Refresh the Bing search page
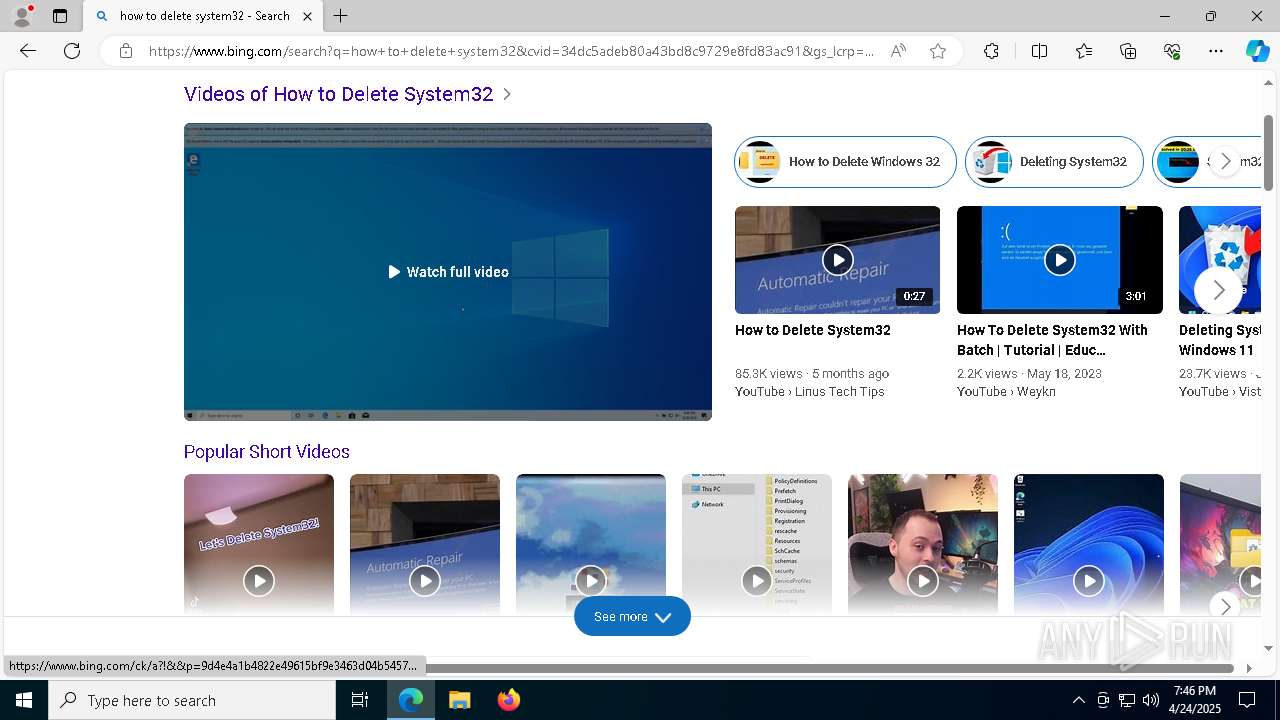 coord(72,51)
